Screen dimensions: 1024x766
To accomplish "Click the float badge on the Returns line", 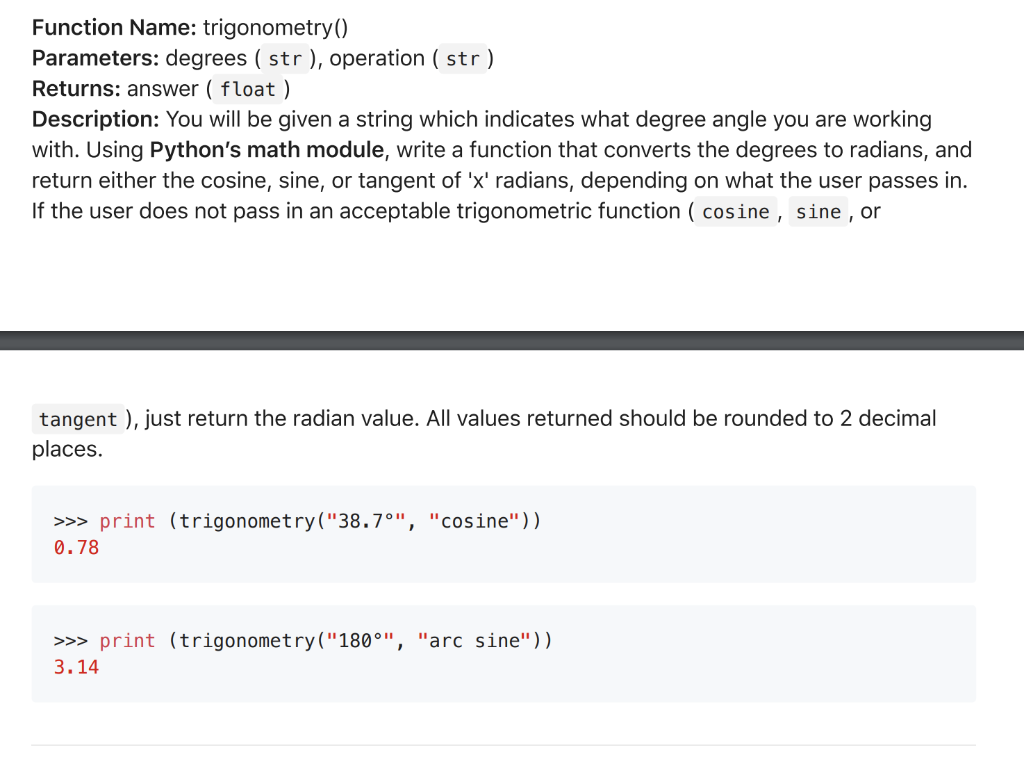I will coord(248,90).
